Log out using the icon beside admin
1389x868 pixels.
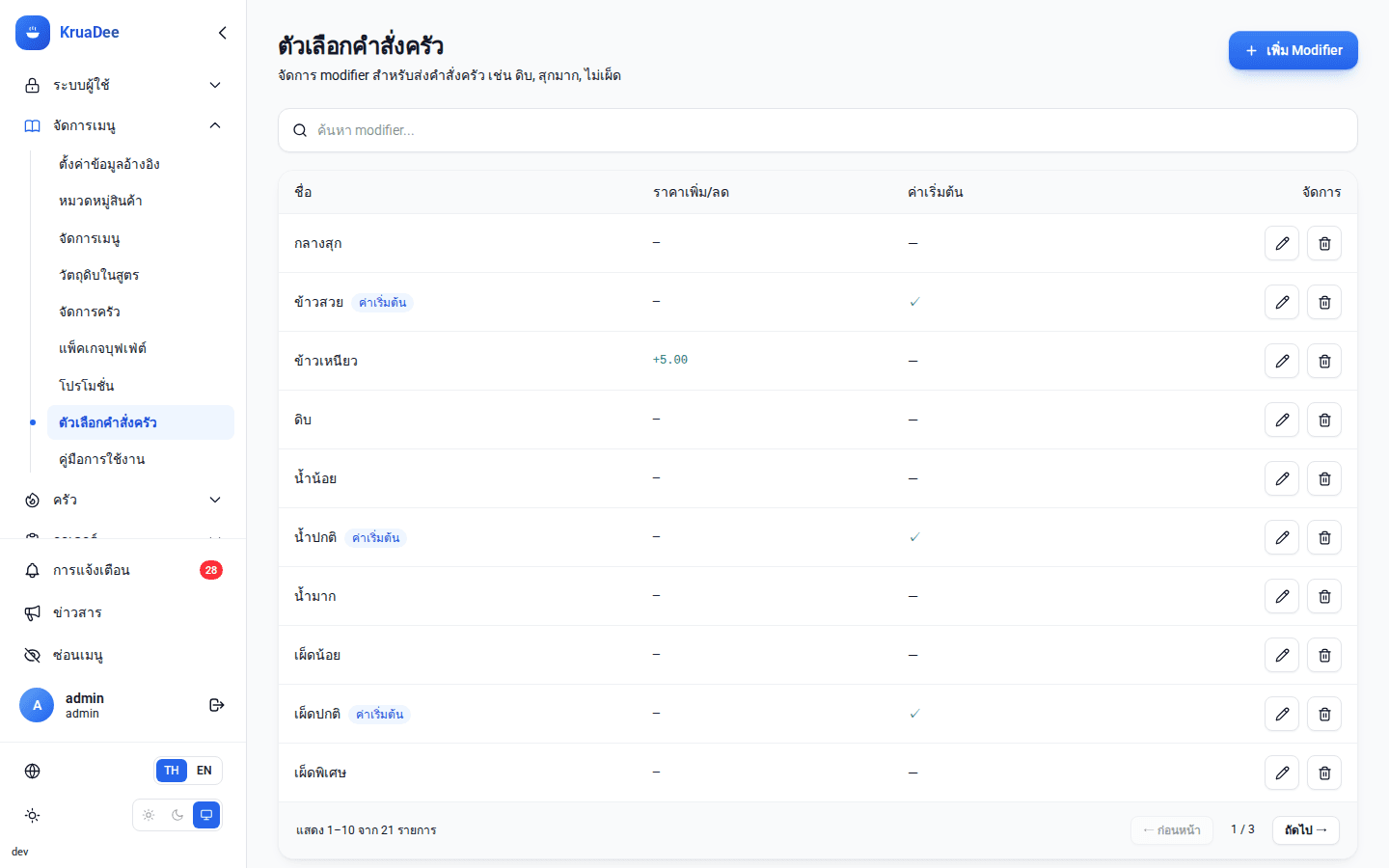(x=217, y=705)
